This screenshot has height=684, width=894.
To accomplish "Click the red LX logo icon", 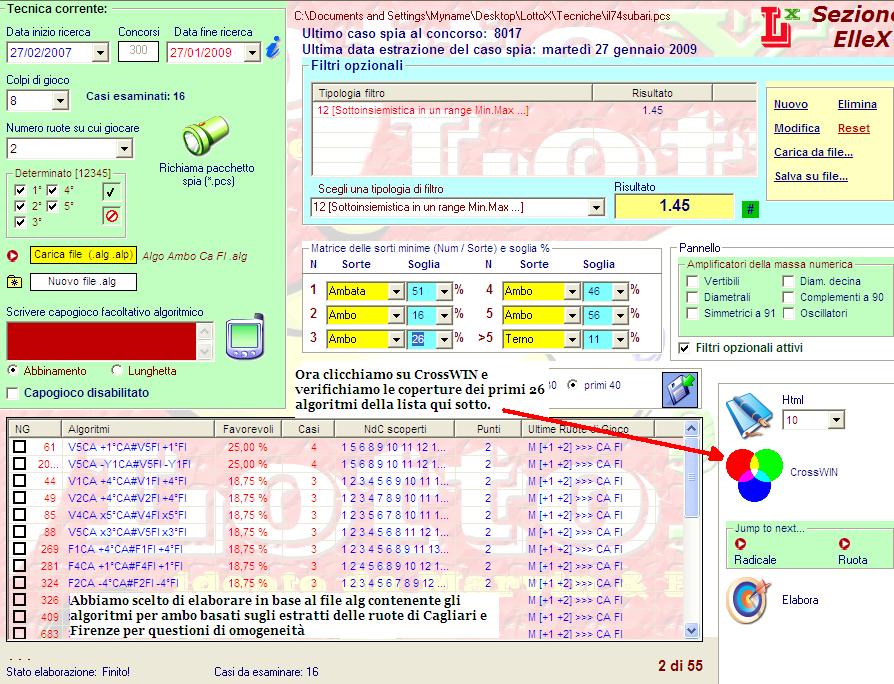I will click(x=779, y=26).
